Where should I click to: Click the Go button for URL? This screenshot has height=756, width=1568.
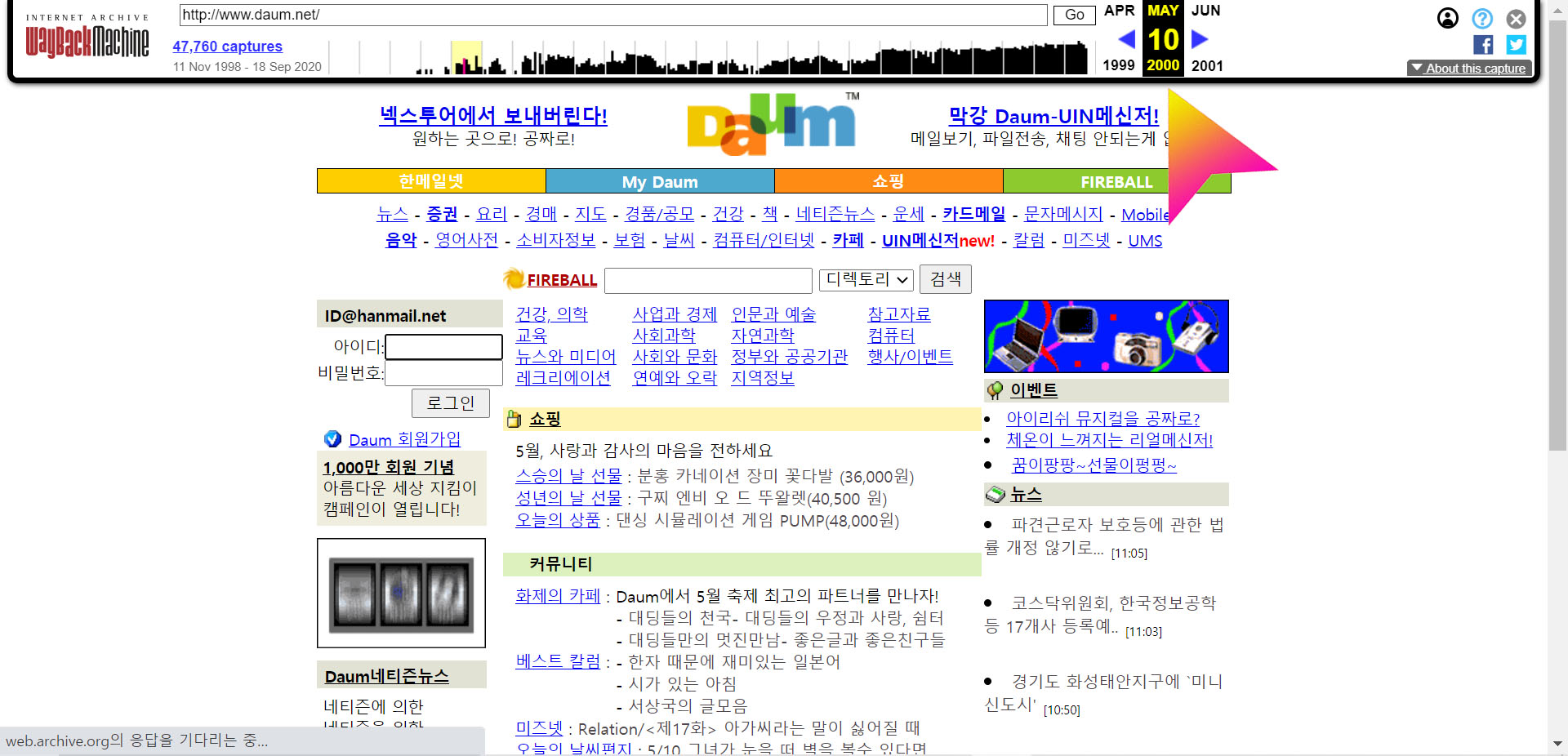click(x=1074, y=15)
